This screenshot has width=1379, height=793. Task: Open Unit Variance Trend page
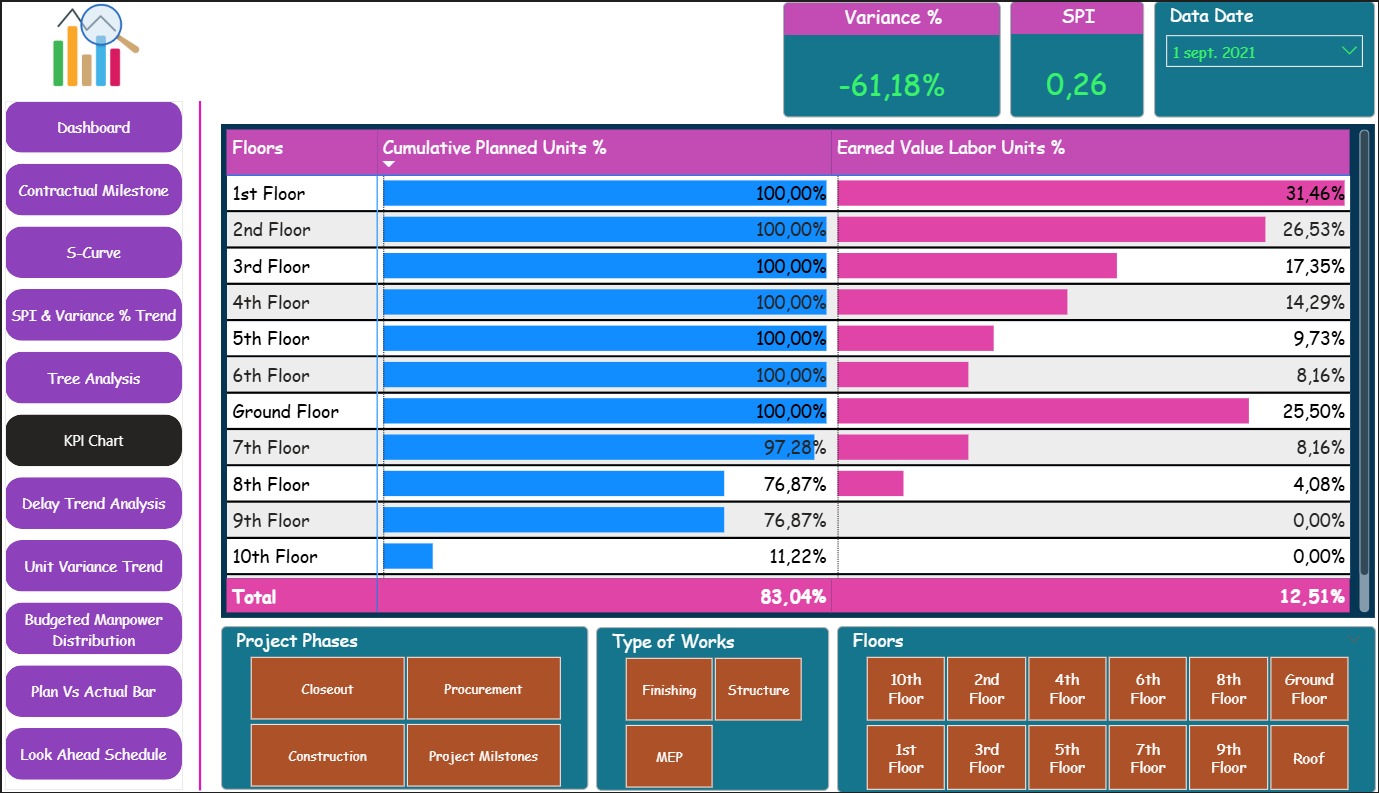pyautogui.click(x=94, y=566)
